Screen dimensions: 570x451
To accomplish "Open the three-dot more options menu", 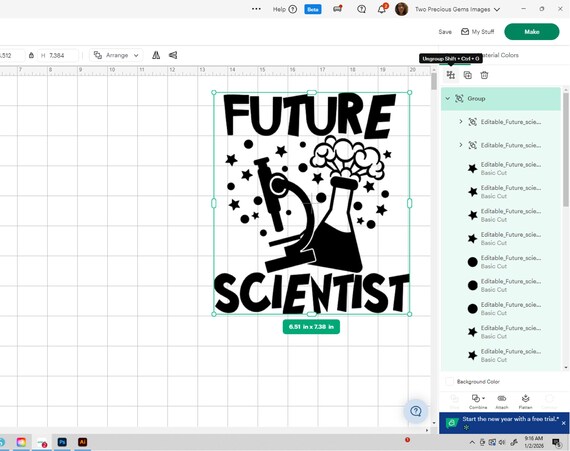I will tap(256, 9).
